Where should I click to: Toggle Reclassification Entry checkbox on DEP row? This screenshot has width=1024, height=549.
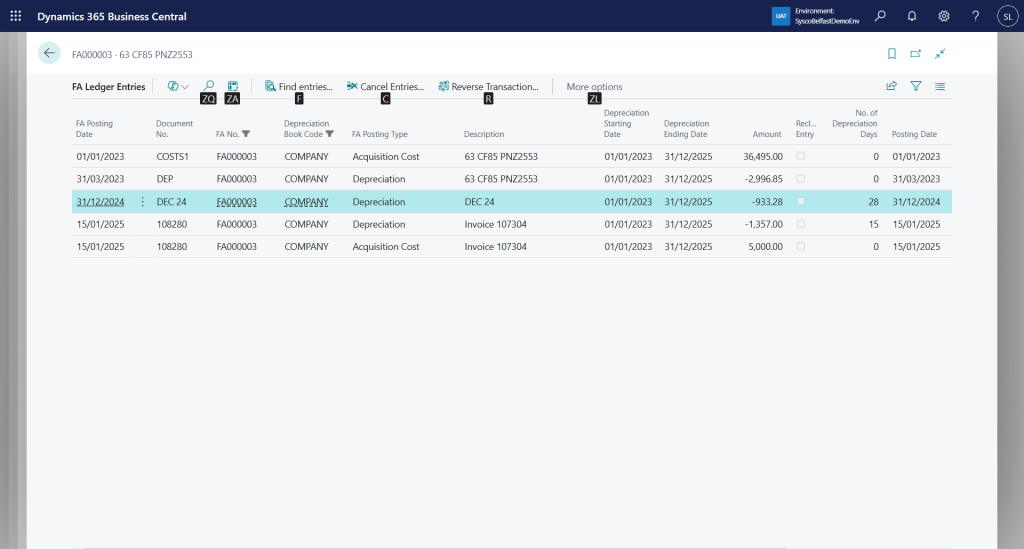(x=800, y=179)
